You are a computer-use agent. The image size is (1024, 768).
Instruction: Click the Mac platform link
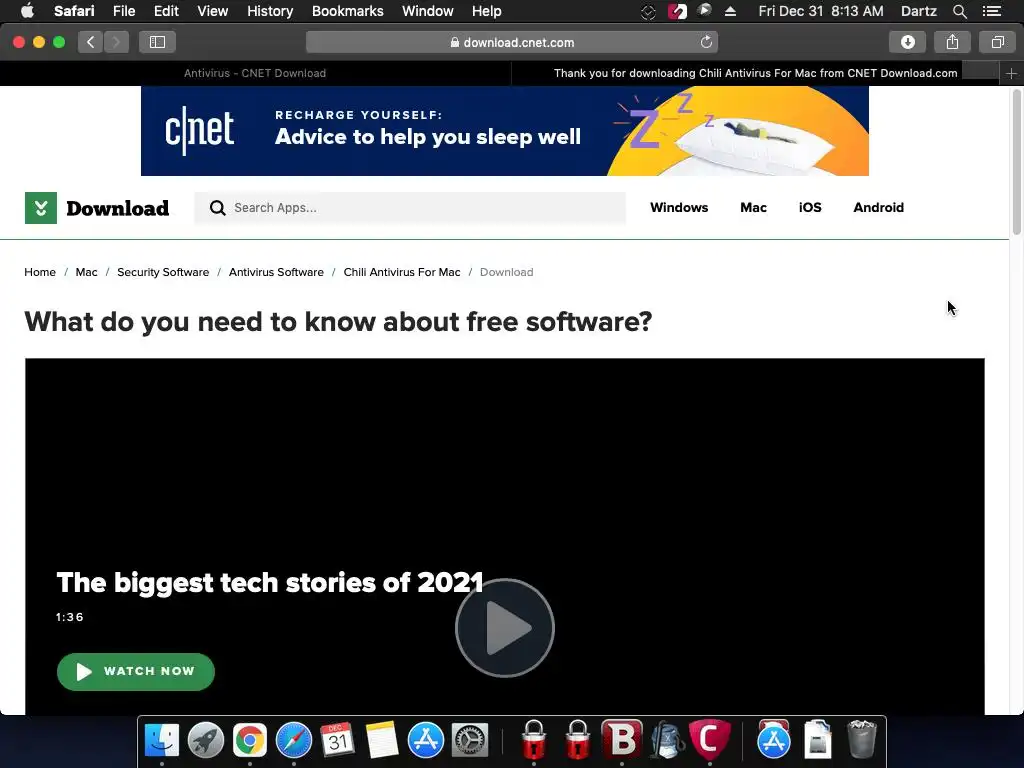(x=753, y=208)
